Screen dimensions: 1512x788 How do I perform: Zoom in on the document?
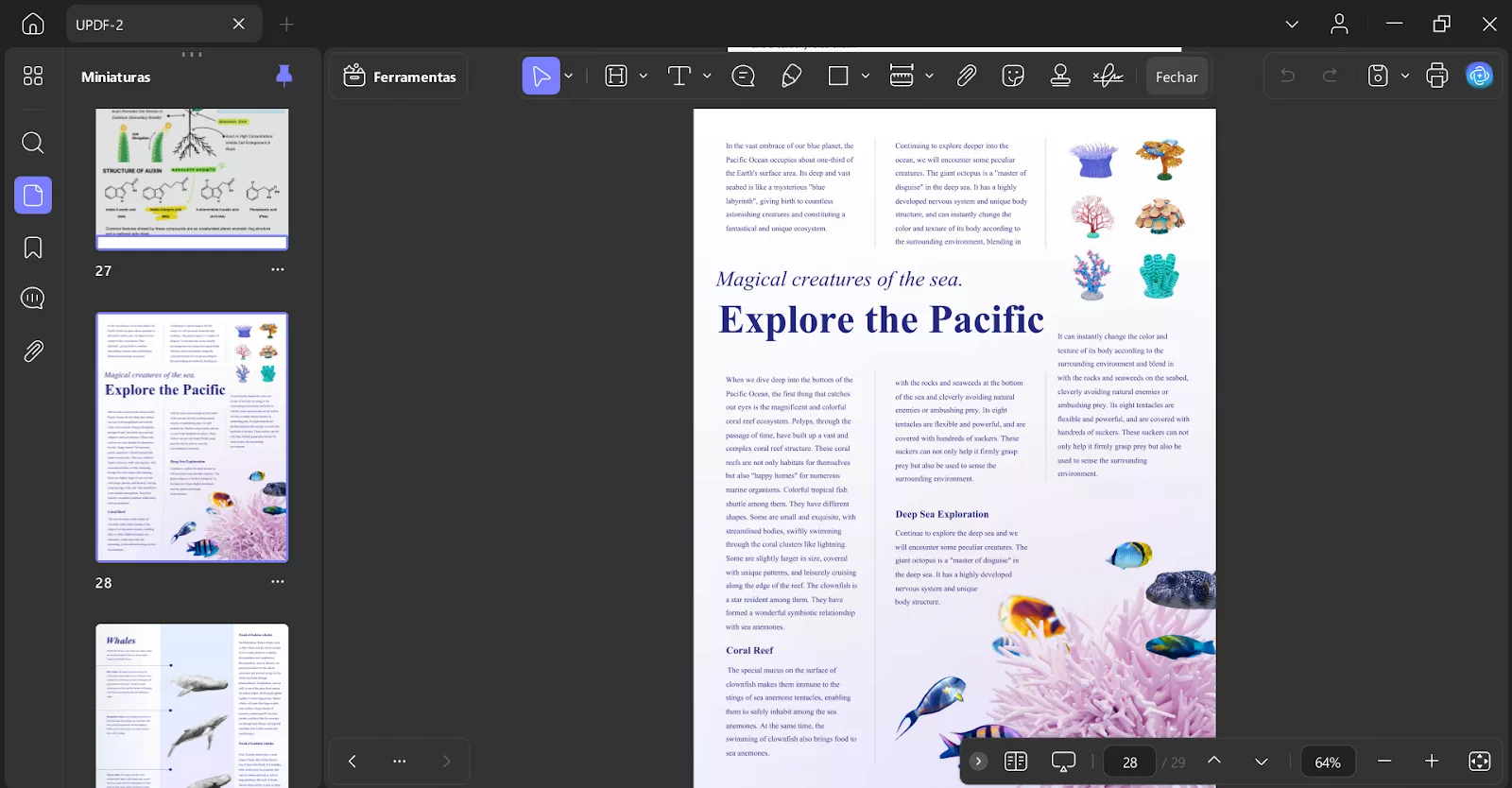(x=1432, y=762)
